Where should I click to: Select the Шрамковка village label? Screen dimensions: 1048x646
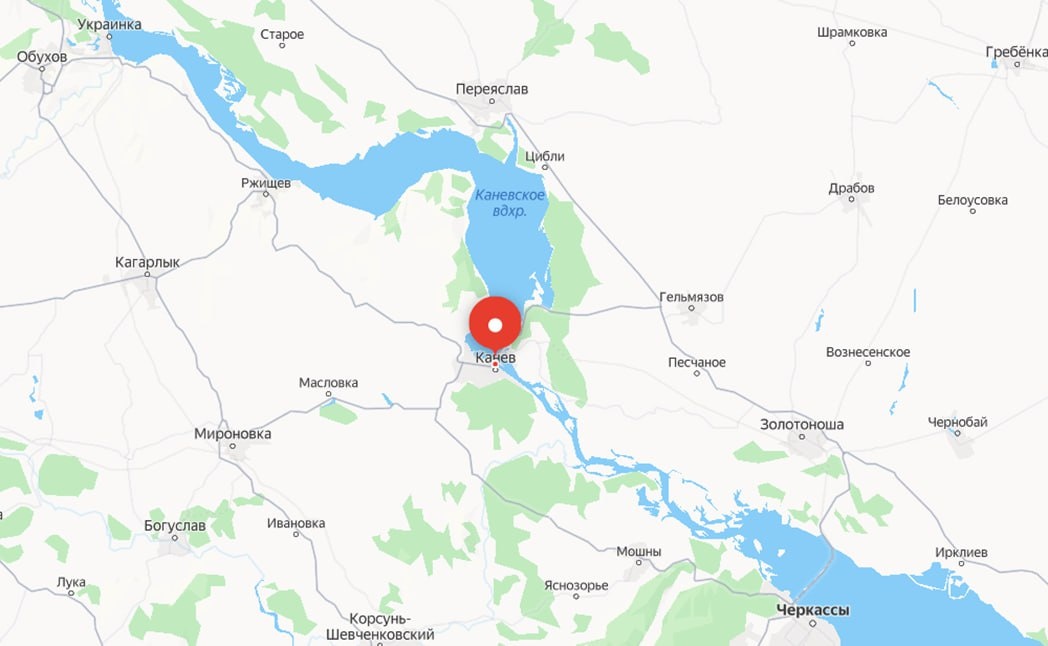click(852, 32)
